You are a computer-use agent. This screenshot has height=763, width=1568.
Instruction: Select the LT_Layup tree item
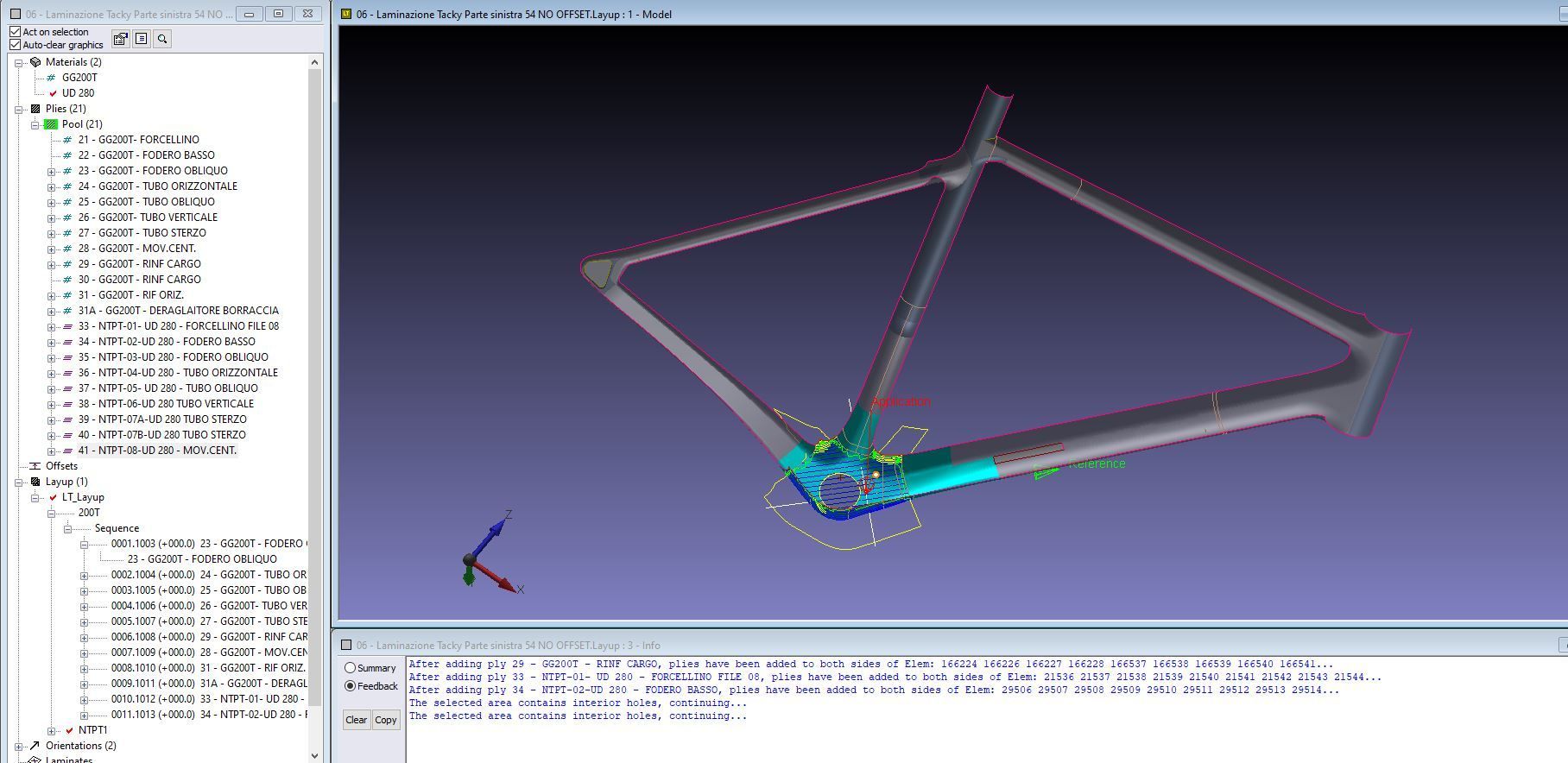pos(83,497)
